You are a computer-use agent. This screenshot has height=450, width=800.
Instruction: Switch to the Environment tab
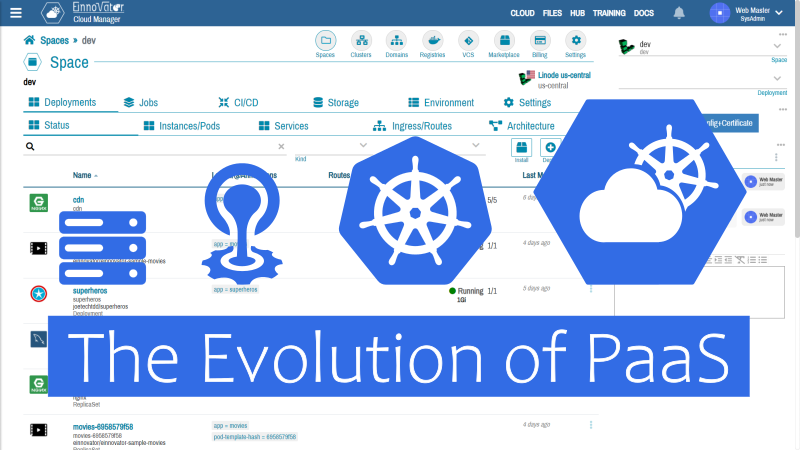441,103
